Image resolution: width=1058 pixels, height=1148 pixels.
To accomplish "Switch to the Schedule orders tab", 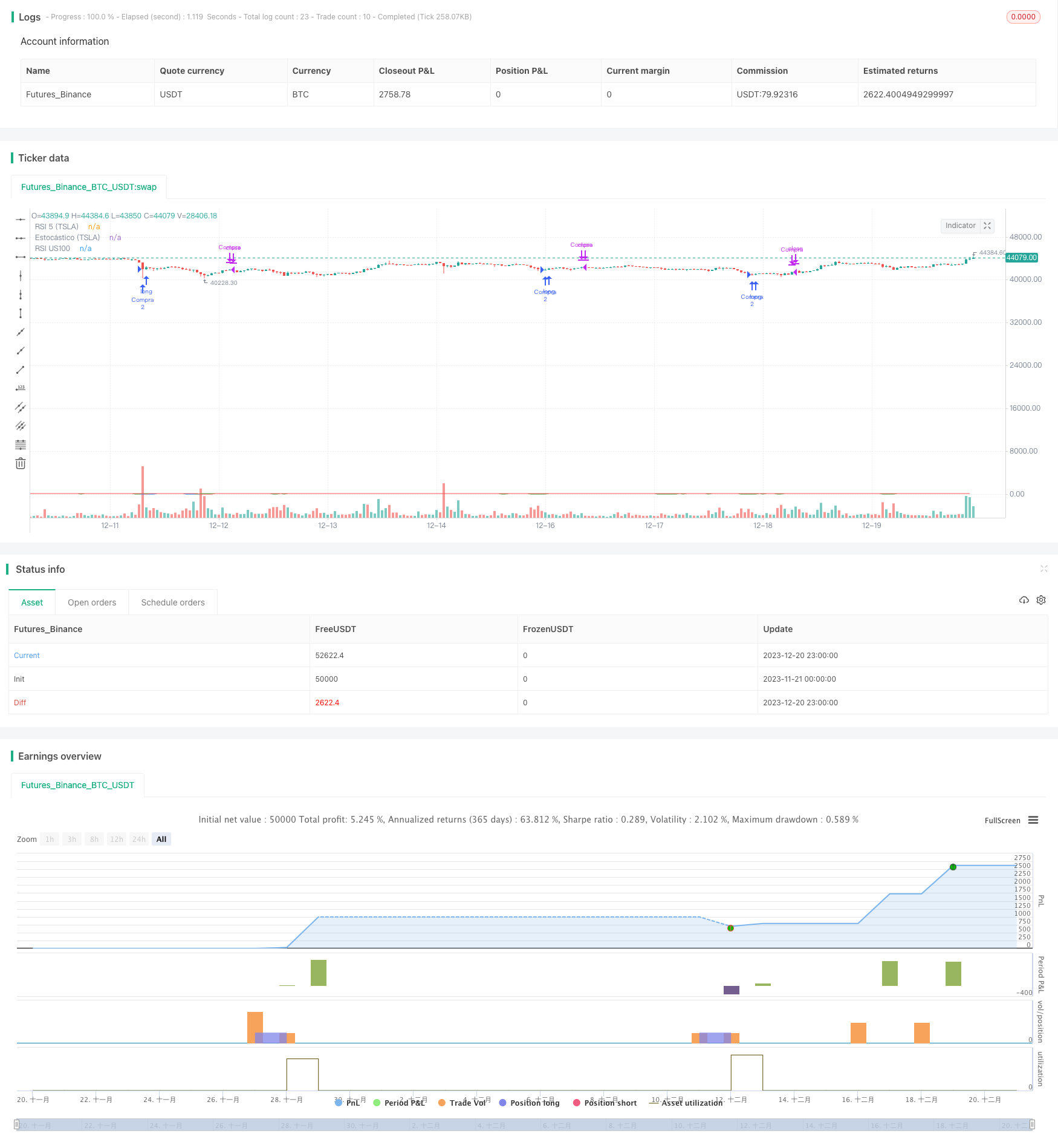I will tap(173, 602).
